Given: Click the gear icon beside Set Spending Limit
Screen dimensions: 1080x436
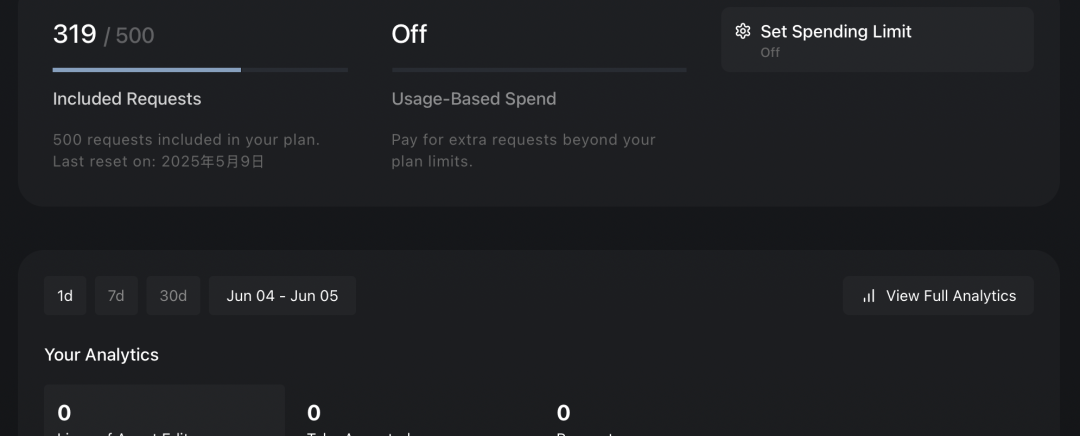Looking at the screenshot, I should [742, 31].
